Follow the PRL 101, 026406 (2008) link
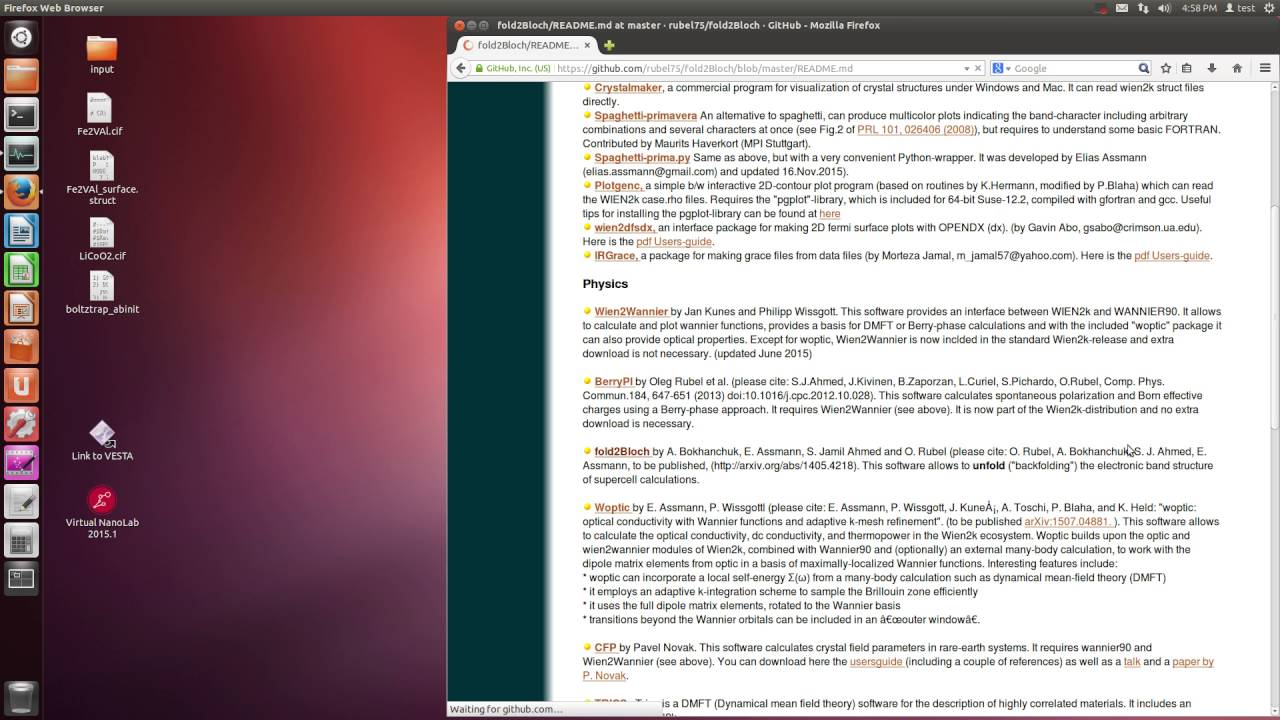The width and height of the screenshot is (1280, 720). tap(916, 130)
